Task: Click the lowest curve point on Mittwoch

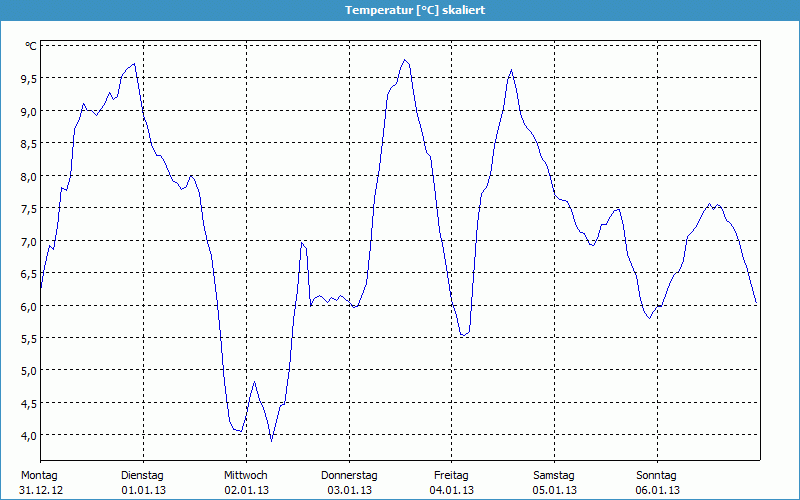Action: tap(271, 440)
